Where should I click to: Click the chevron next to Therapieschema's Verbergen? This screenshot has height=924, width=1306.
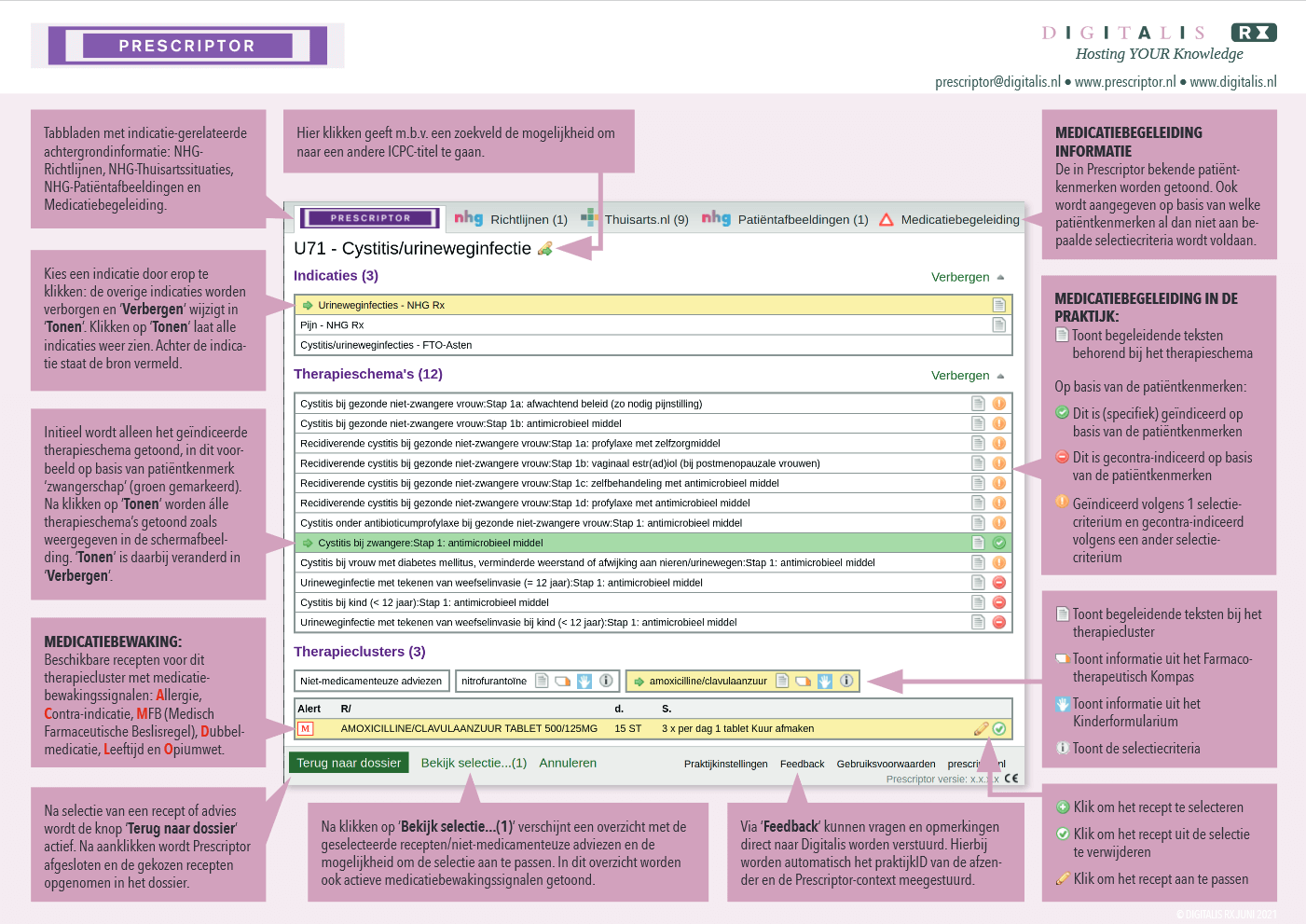[999, 375]
